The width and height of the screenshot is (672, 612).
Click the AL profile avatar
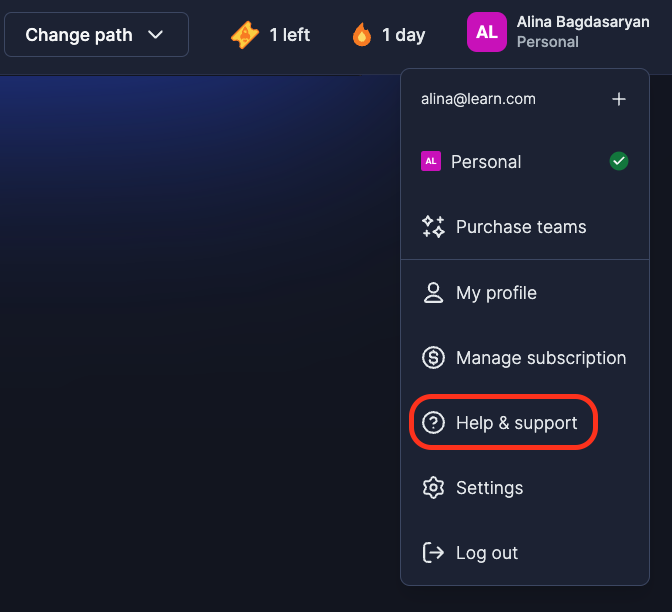pos(487,33)
